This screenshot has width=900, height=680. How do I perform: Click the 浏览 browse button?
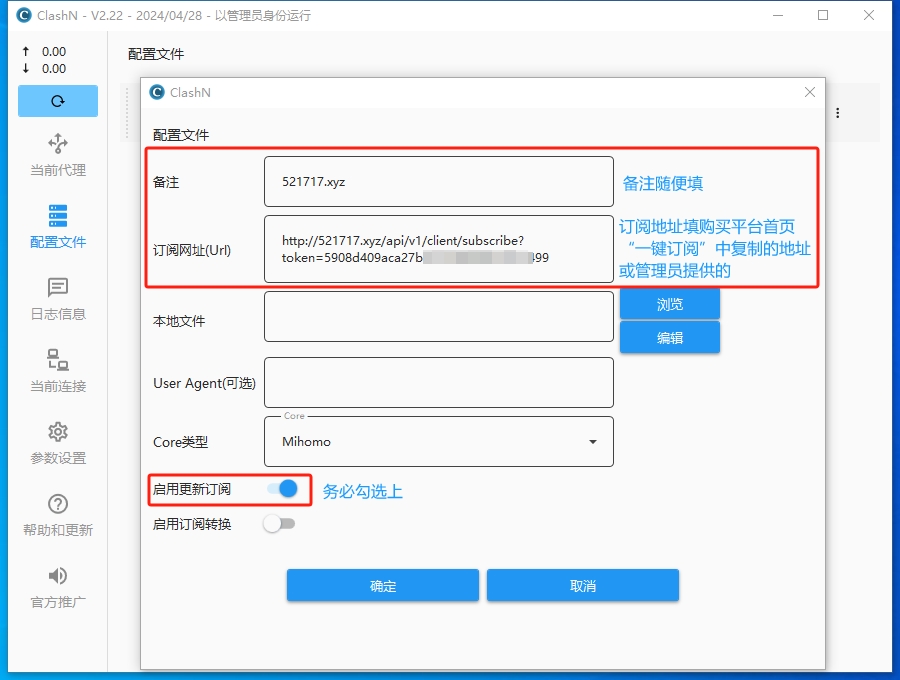[669, 303]
